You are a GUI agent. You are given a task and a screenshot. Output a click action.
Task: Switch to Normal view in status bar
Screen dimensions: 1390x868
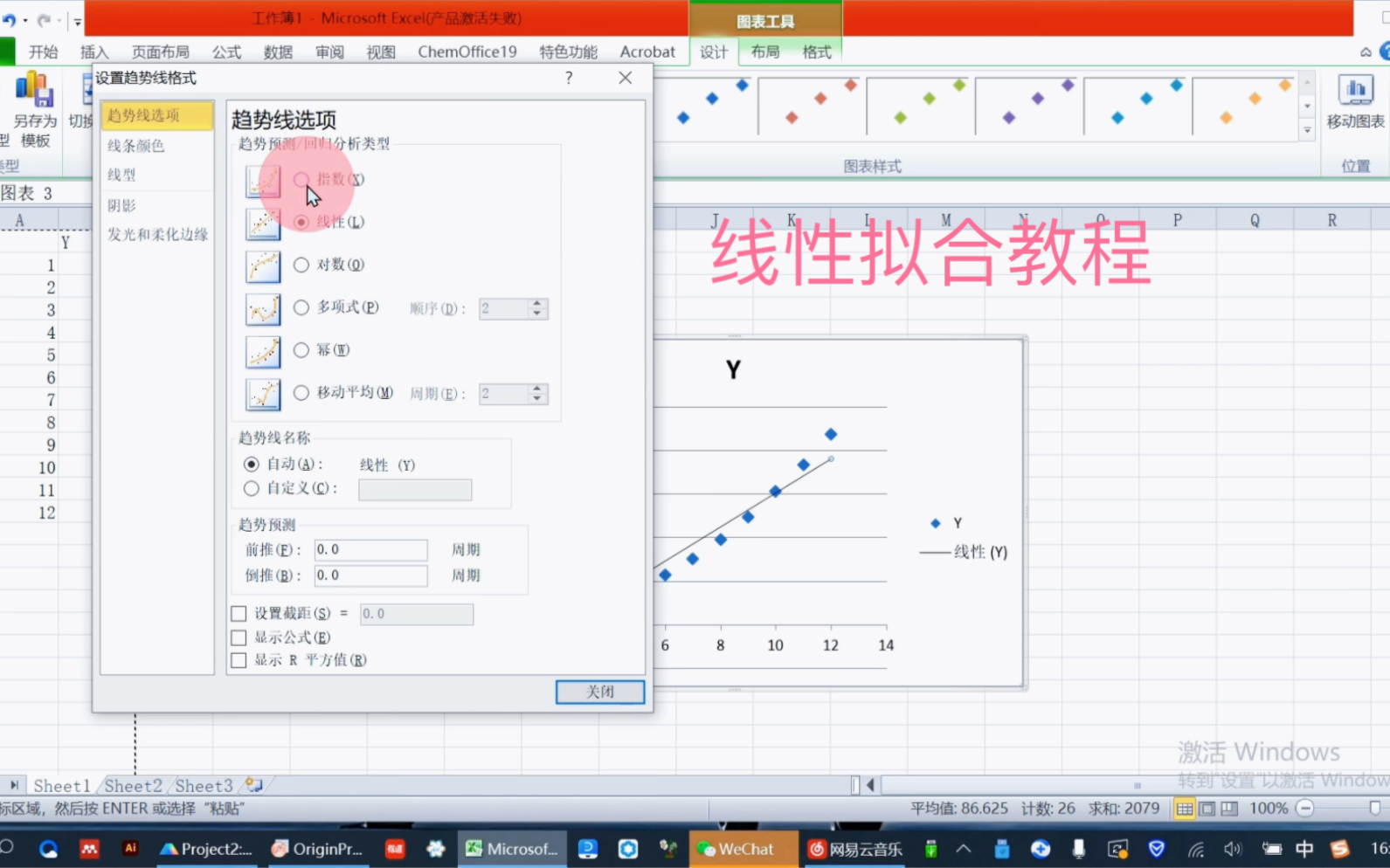click(x=1184, y=809)
